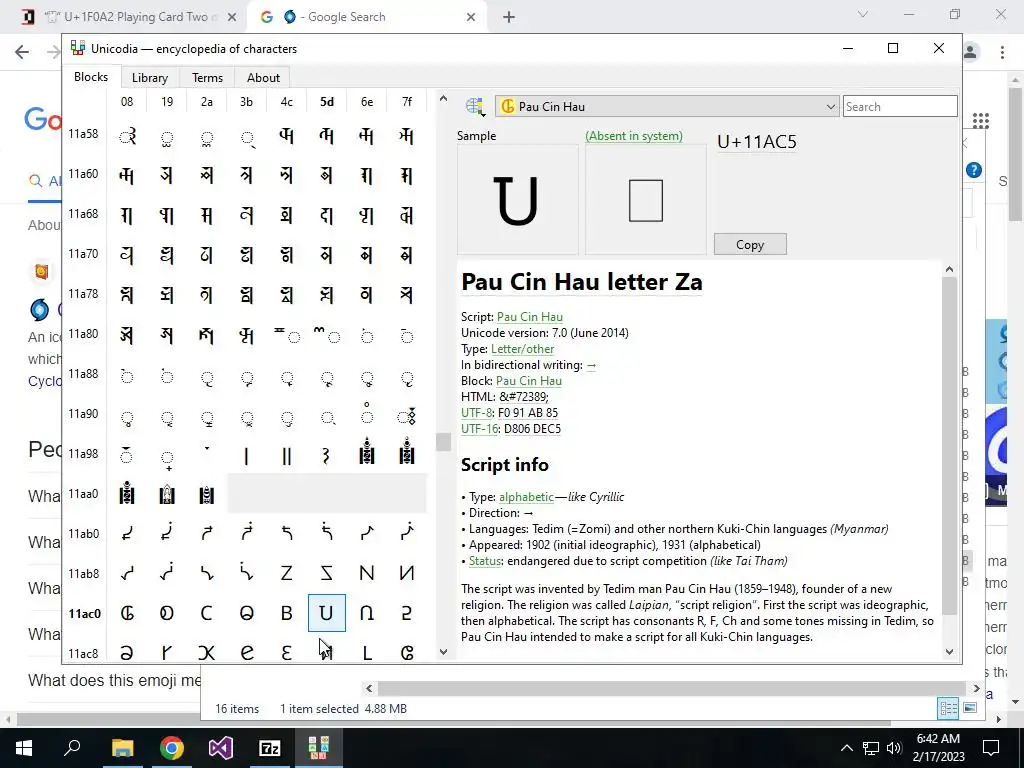The height and width of the screenshot is (768, 1024).
Task: Open a new browser tab
Action: (x=509, y=17)
